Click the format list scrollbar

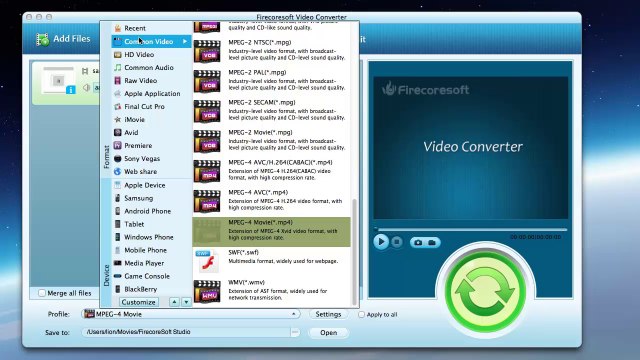354,251
